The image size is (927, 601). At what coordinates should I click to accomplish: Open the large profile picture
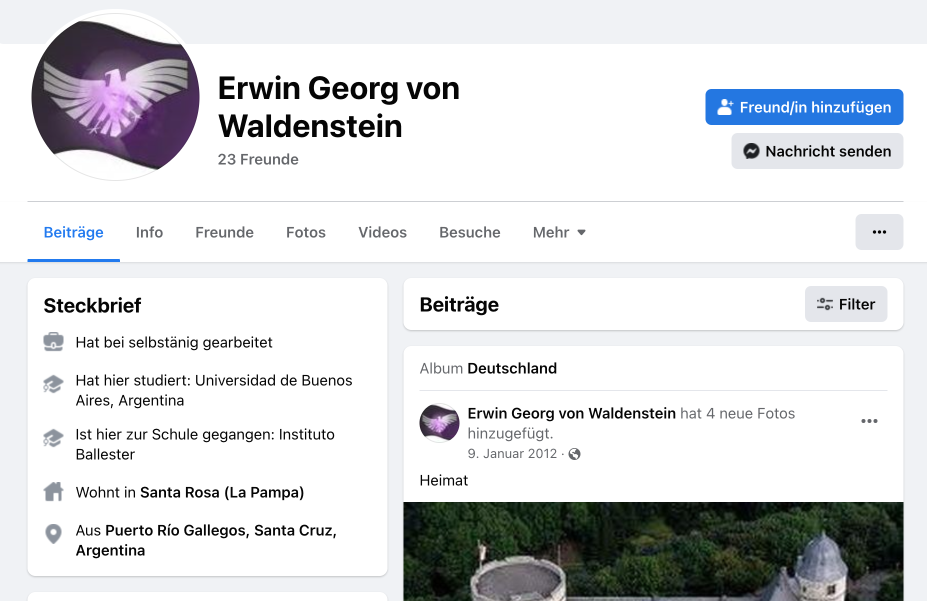click(x=116, y=97)
